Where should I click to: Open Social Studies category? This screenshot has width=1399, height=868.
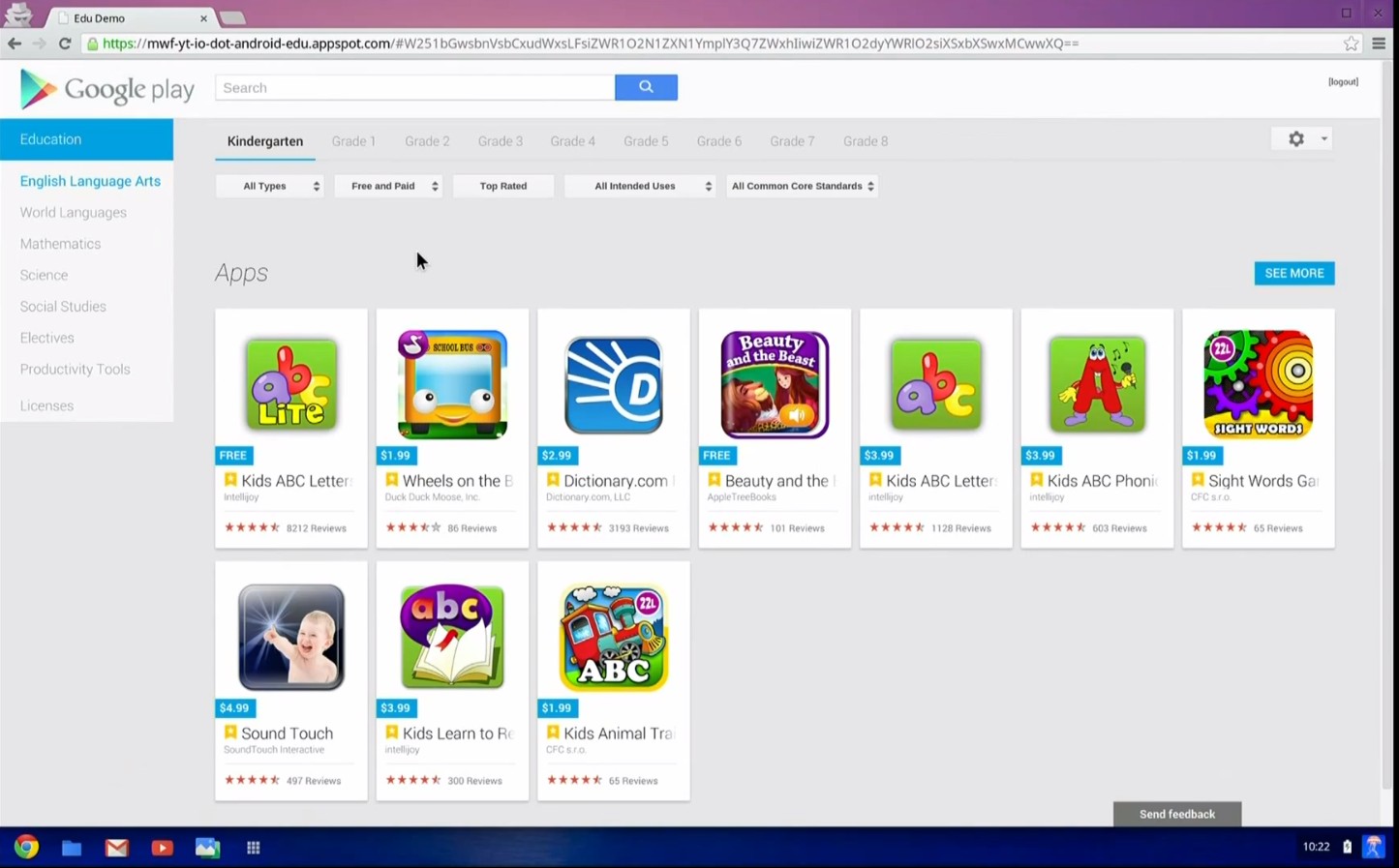[x=63, y=306]
